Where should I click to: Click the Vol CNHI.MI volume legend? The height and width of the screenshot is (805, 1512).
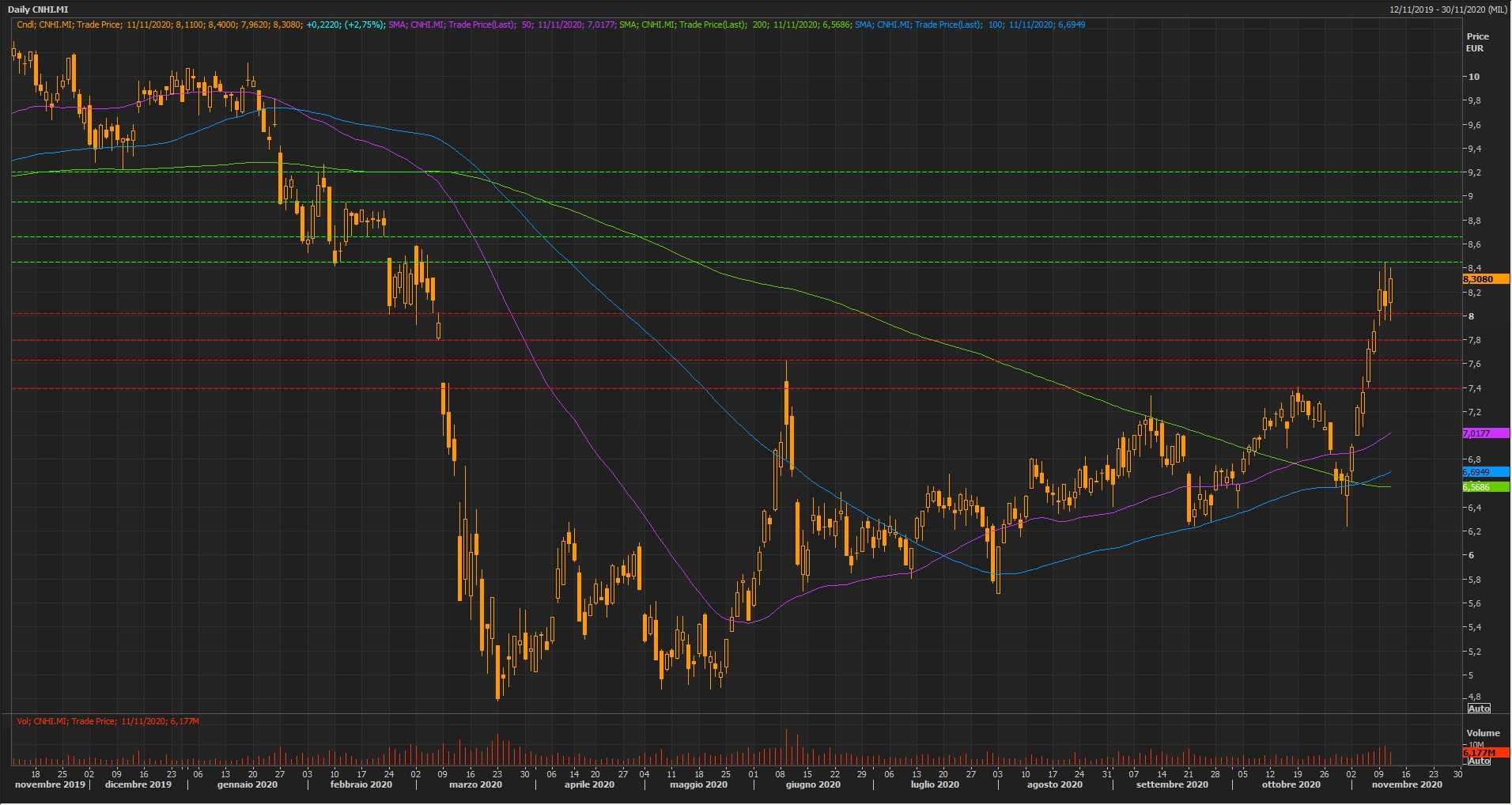pos(108,721)
